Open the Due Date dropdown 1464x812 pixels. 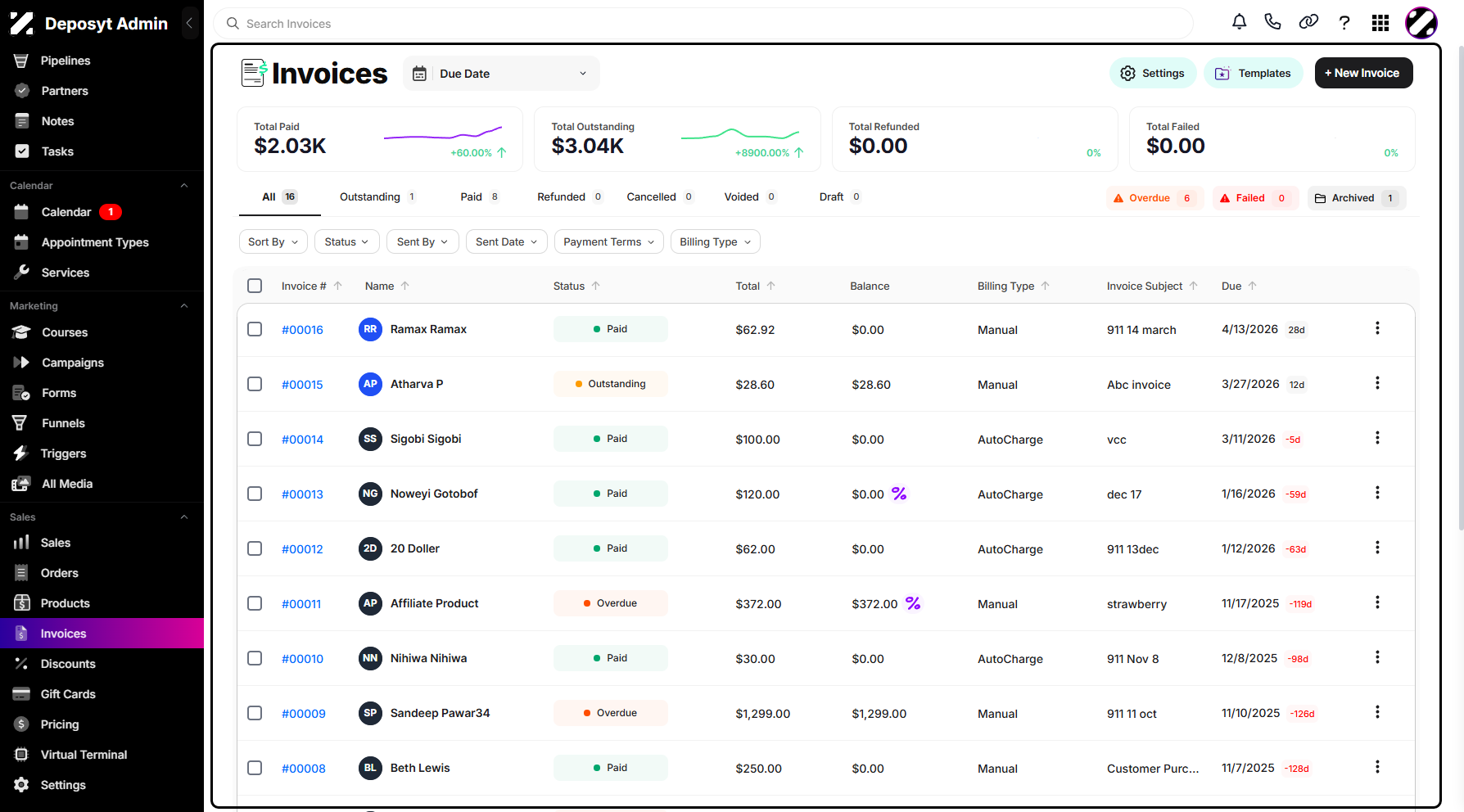click(501, 74)
